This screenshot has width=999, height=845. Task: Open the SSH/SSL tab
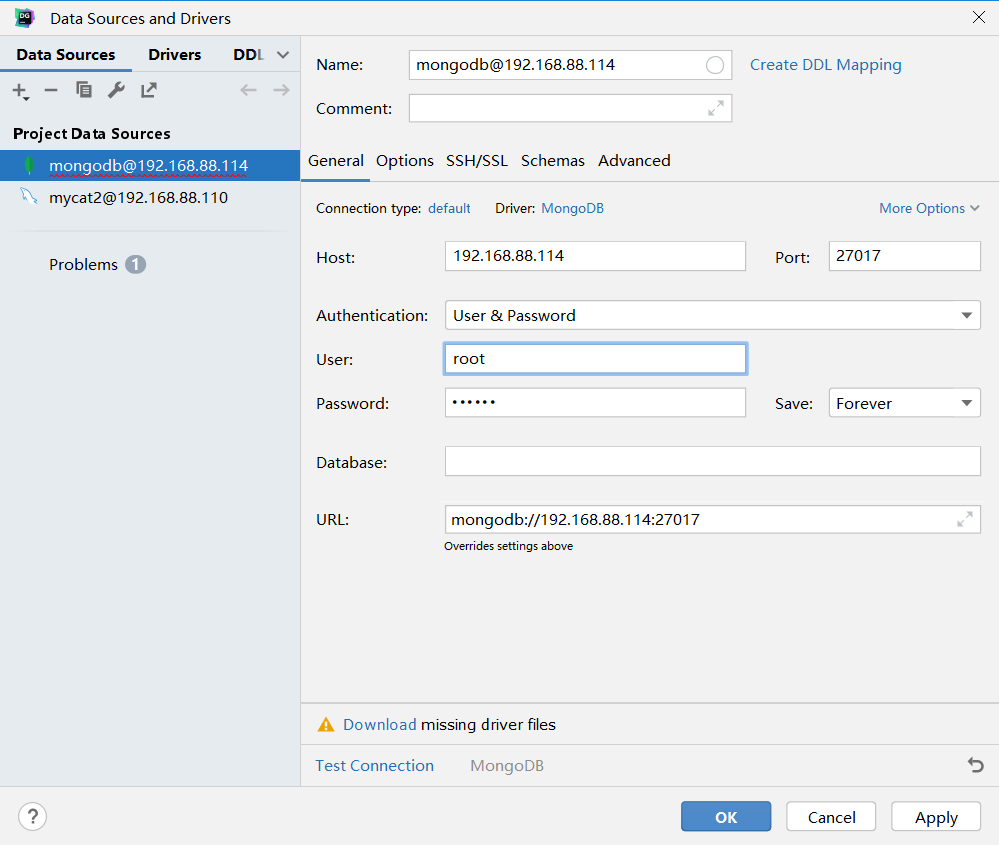[x=477, y=161]
